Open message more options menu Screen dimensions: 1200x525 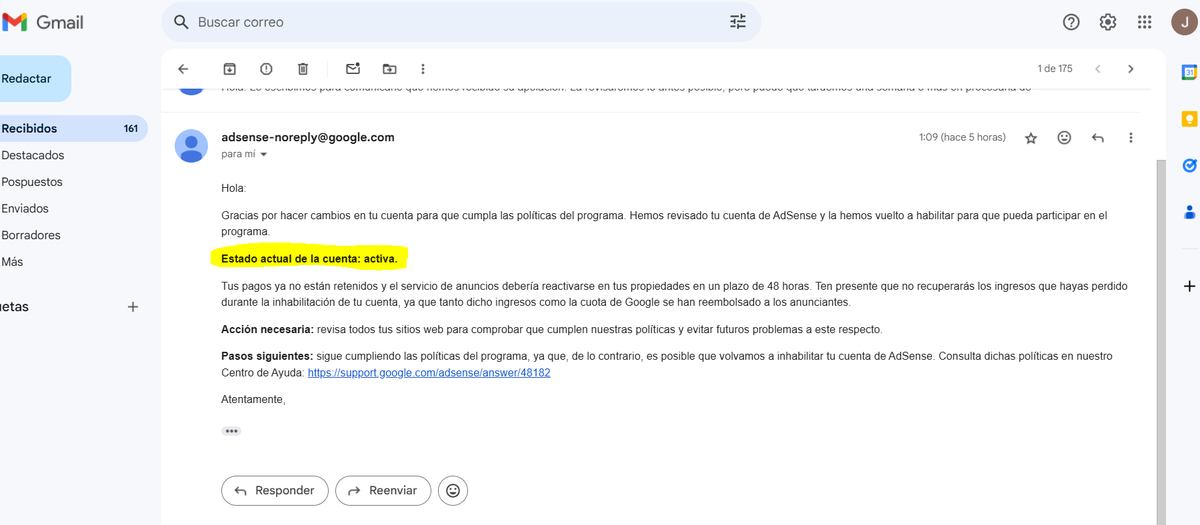[1131, 137]
